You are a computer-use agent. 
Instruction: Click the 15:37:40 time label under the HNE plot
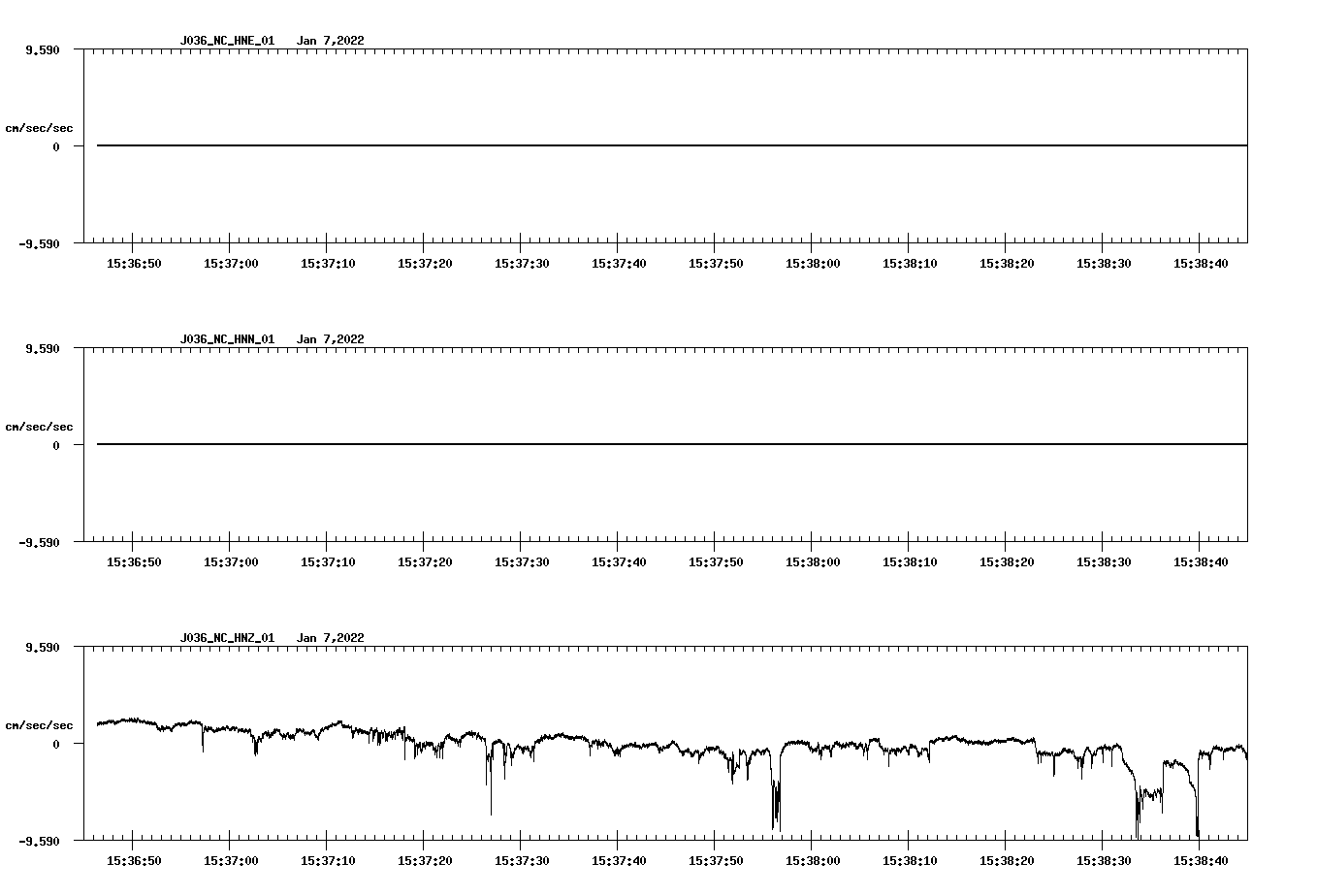pos(619,264)
